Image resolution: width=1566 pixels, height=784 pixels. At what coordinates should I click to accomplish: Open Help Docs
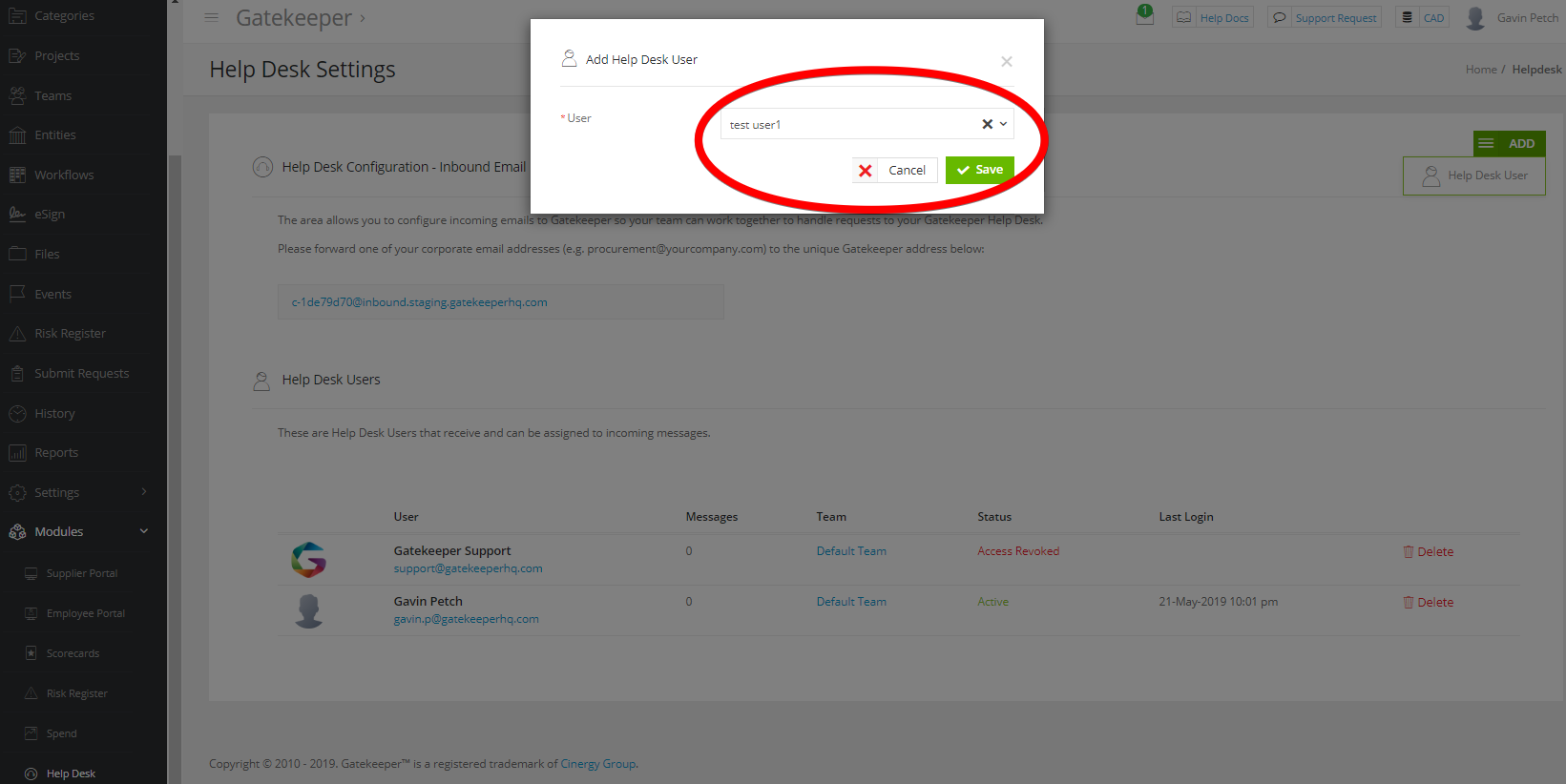click(1213, 17)
